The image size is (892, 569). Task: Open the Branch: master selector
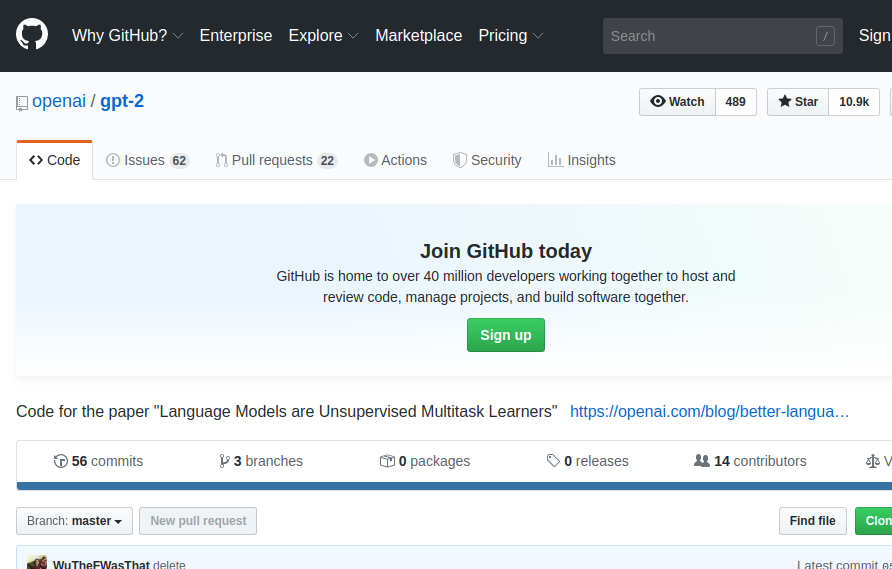click(x=75, y=521)
